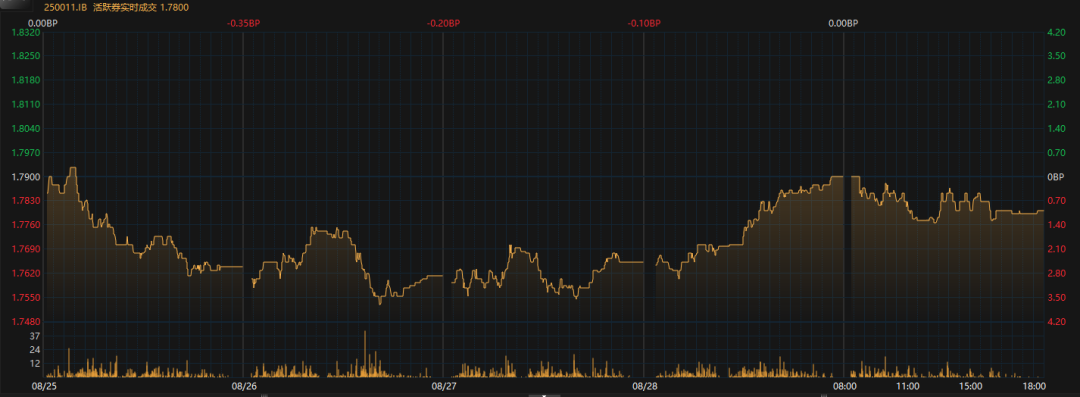1080x397 pixels.
Task: Click the 18:00 time label on the axis
Action: coord(1034,386)
